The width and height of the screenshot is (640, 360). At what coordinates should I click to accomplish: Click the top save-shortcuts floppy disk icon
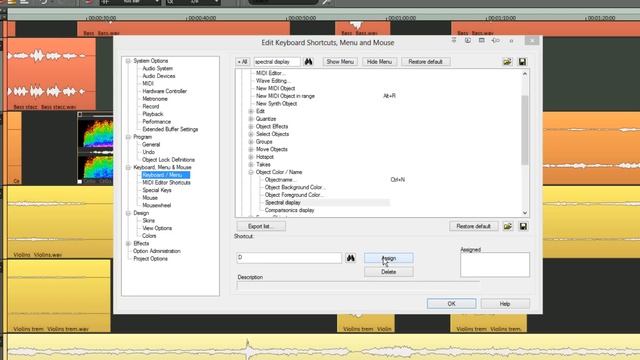(x=522, y=62)
